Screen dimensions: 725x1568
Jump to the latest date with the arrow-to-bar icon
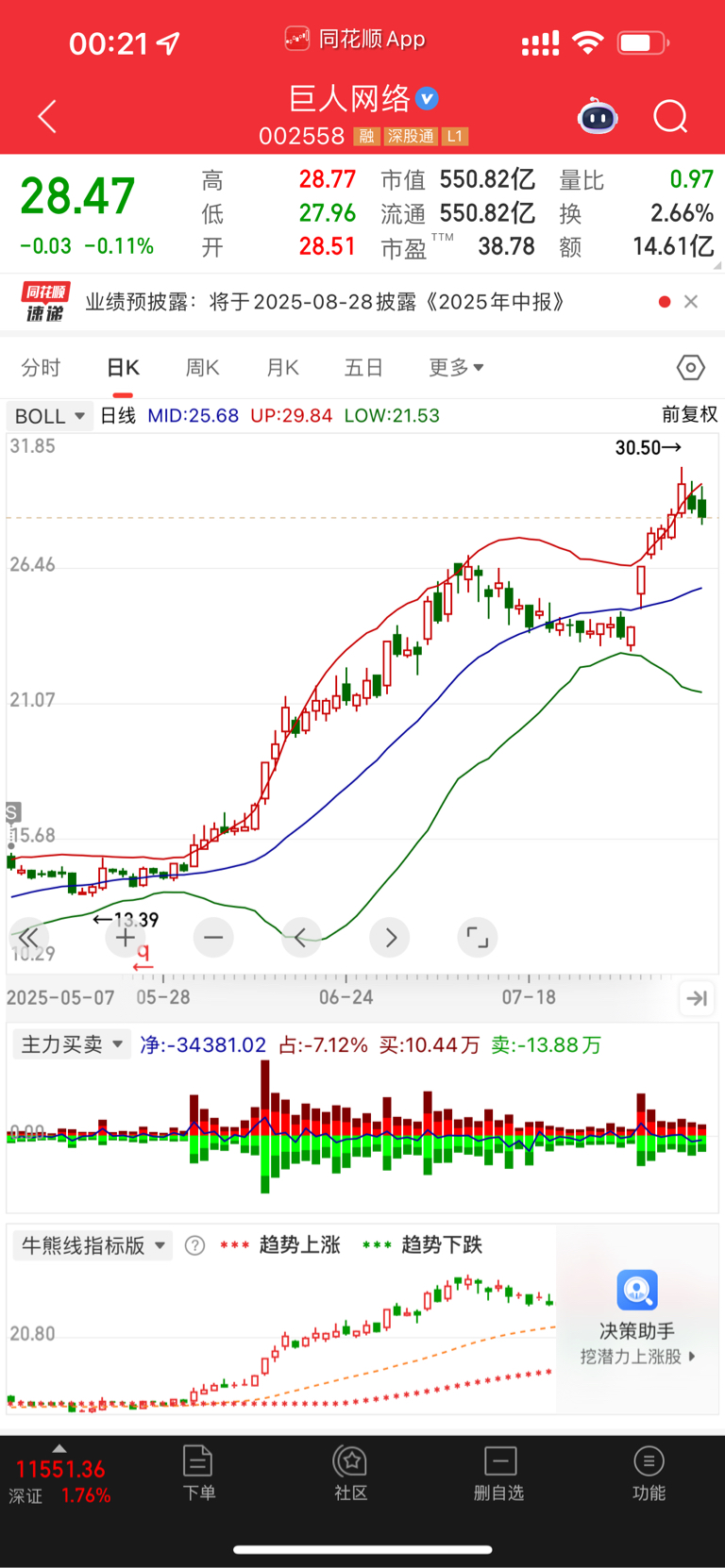point(697,998)
